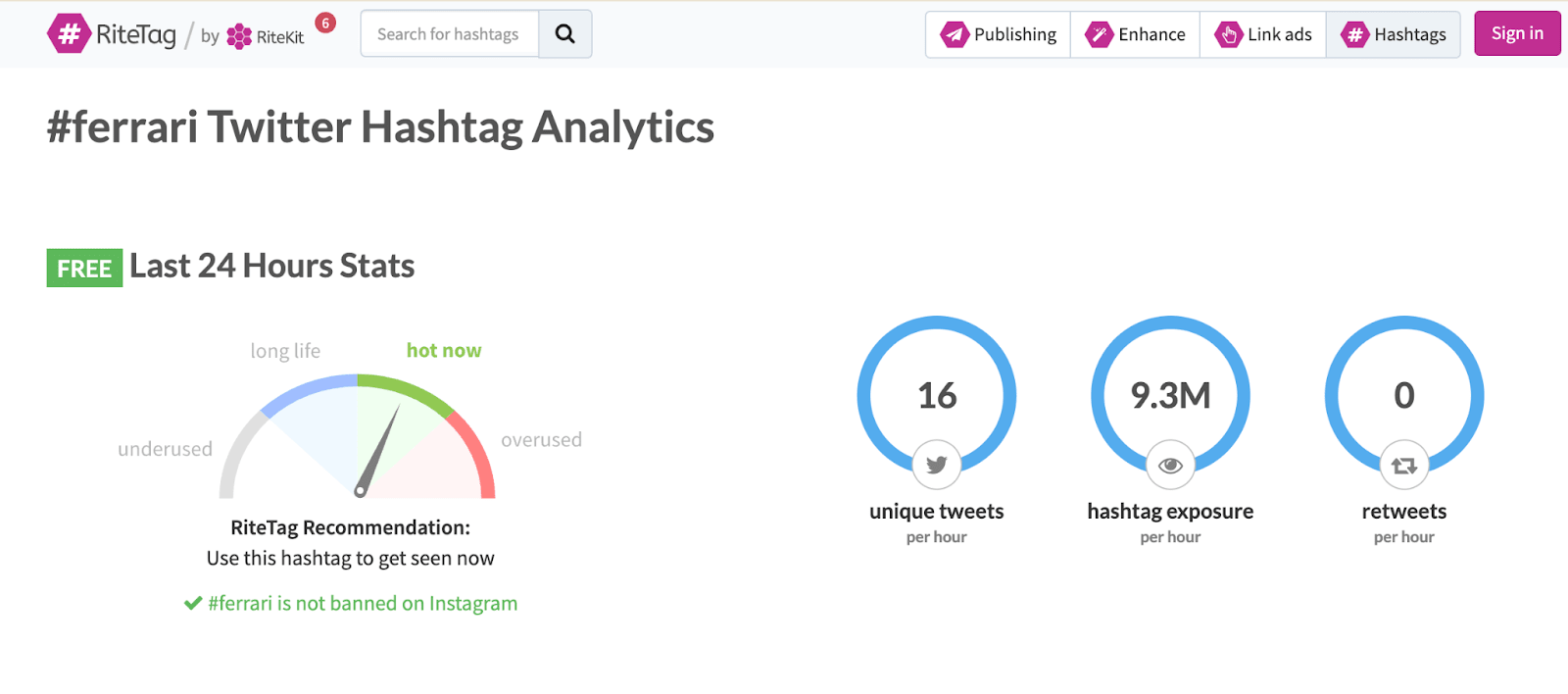
Task: Click the Hashtags grid icon
Action: click(1355, 33)
